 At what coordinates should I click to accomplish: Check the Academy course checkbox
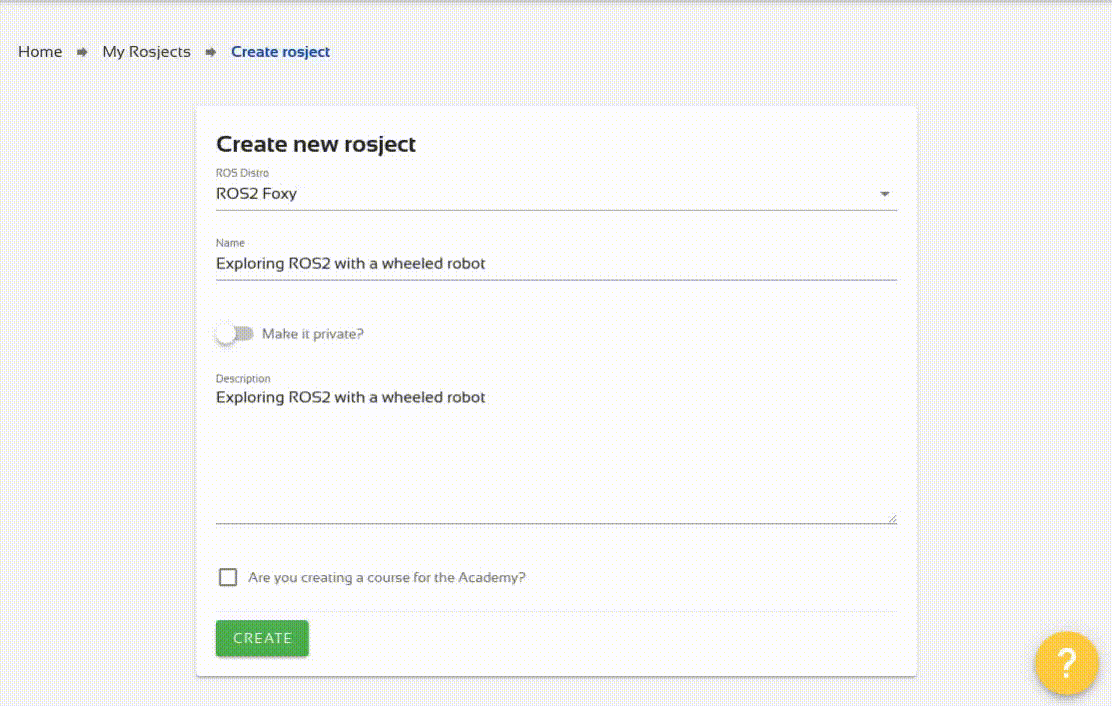(x=228, y=577)
